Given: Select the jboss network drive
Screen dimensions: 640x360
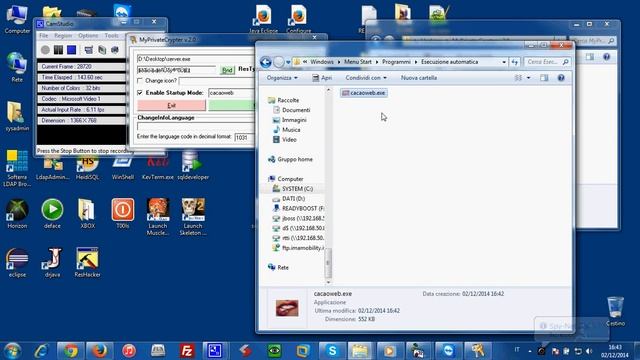Looking at the screenshot, I should tap(298, 218).
